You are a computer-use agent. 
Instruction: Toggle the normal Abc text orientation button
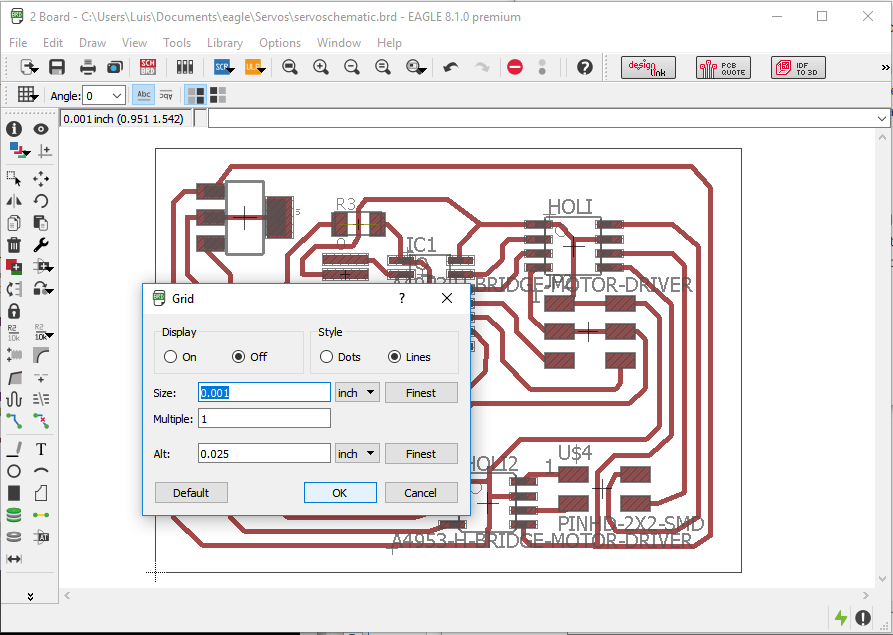click(144, 95)
